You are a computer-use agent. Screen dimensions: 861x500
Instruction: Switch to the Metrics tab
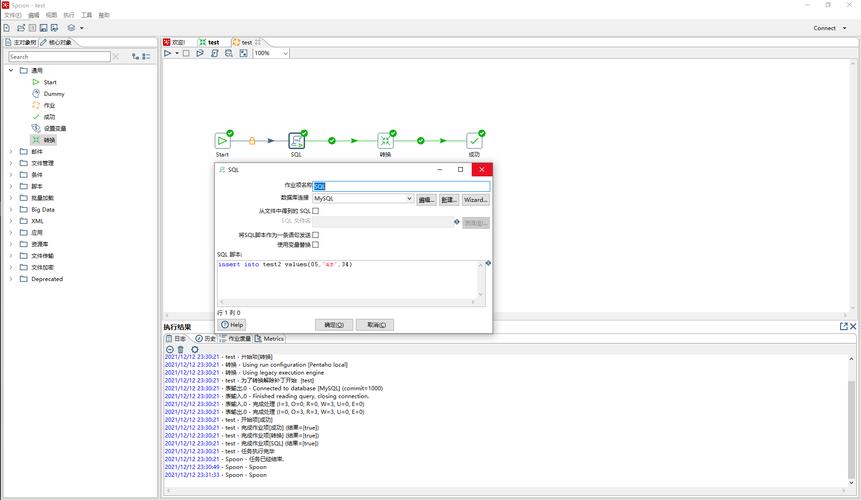270,339
